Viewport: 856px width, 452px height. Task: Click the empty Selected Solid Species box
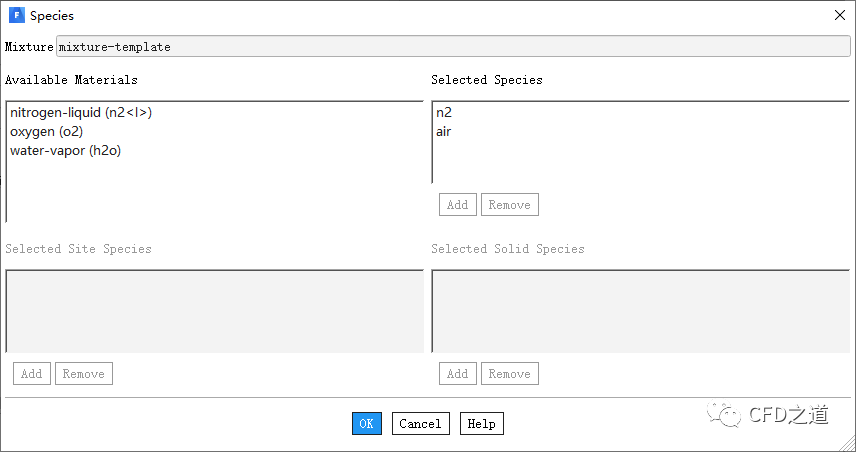click(640, 310)
